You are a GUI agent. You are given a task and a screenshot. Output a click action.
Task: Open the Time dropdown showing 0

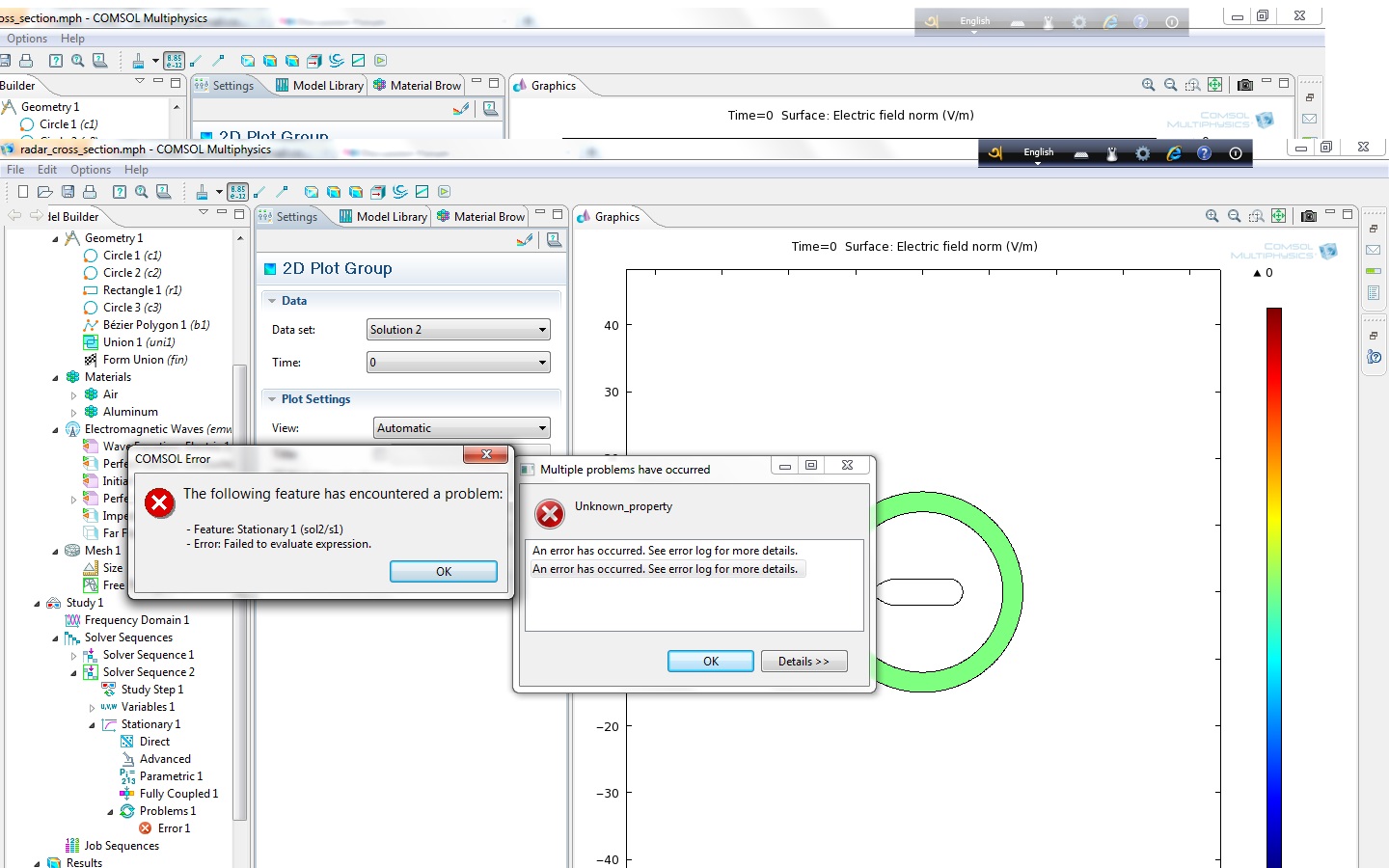pos(458,363)
